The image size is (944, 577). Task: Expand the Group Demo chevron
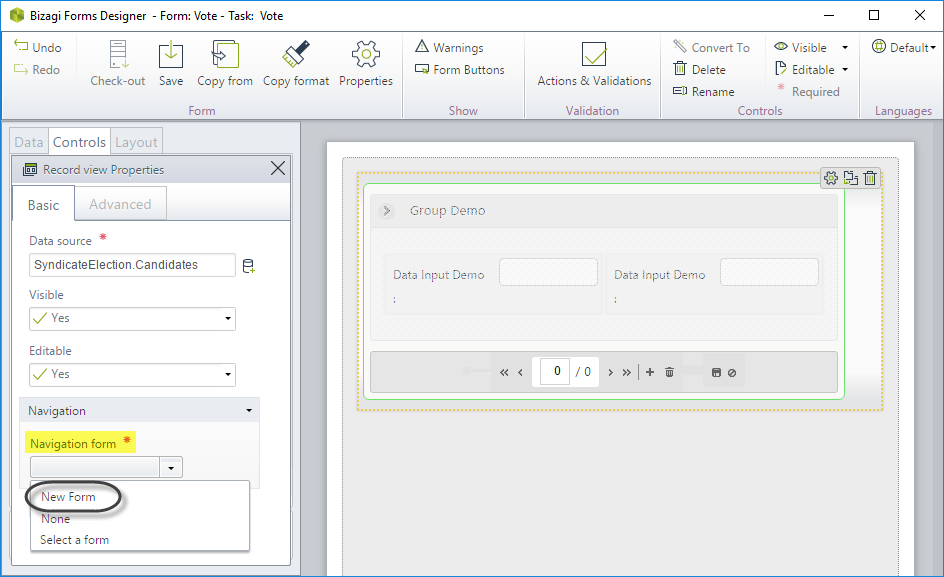(x=387, y=211)
